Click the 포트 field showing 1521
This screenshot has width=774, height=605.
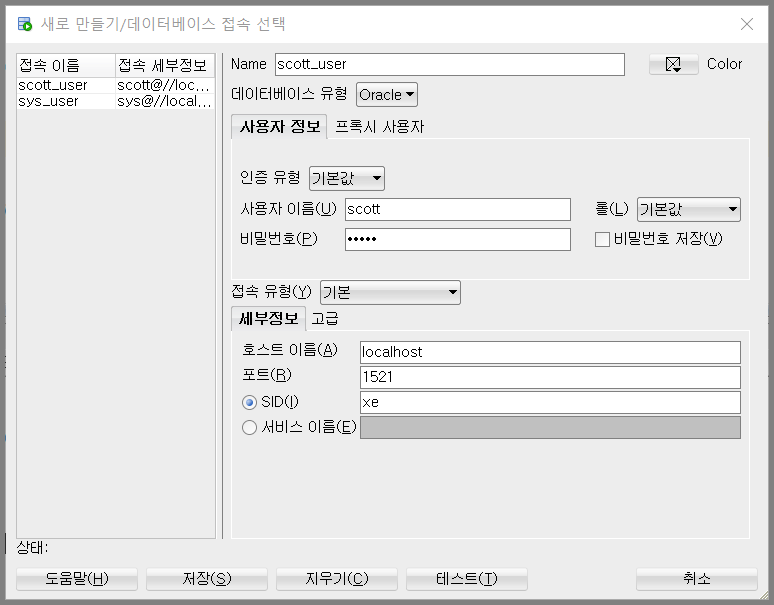[x=550, y=377]
